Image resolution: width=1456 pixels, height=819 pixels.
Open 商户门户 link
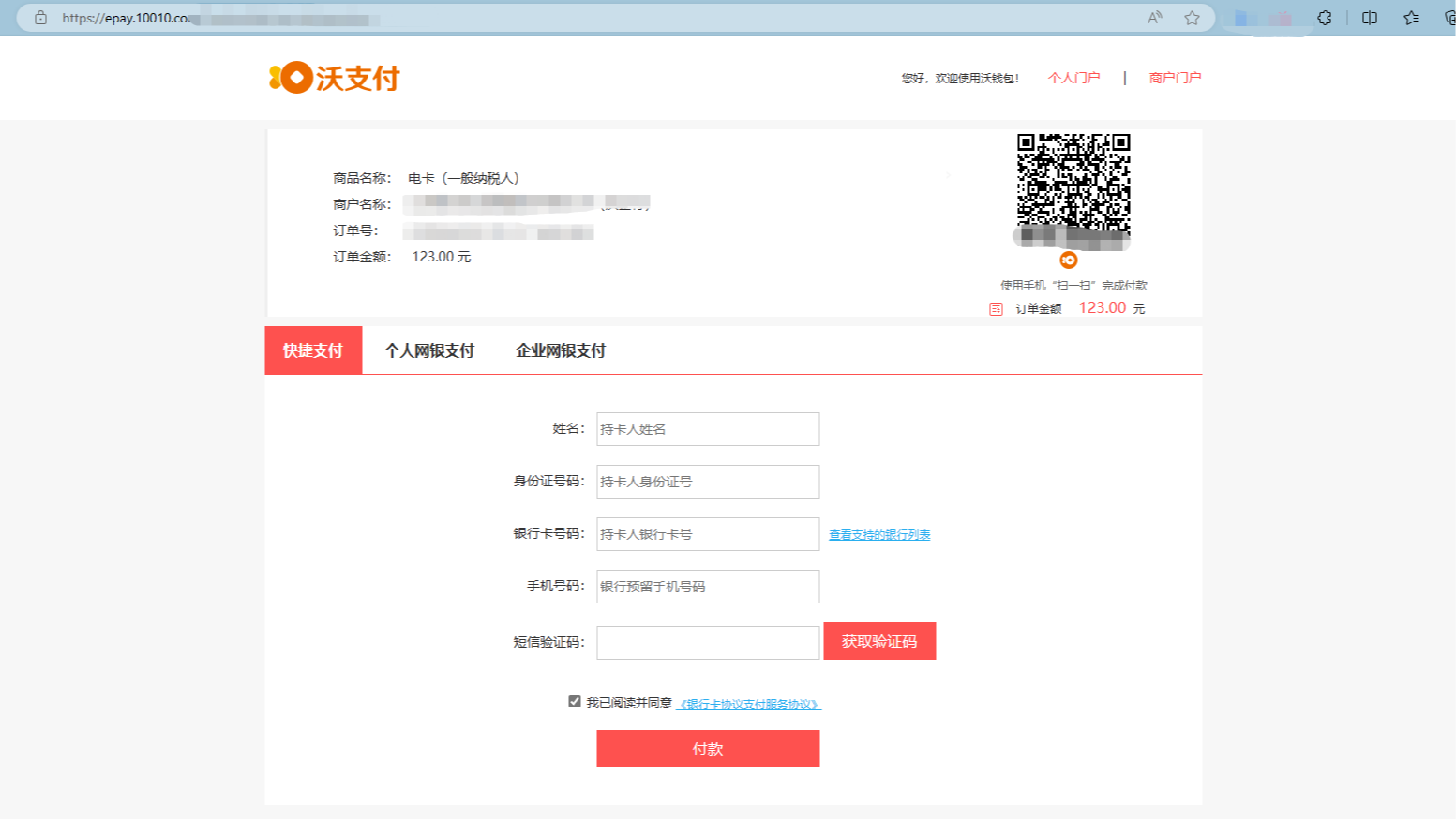[1175, 78]
